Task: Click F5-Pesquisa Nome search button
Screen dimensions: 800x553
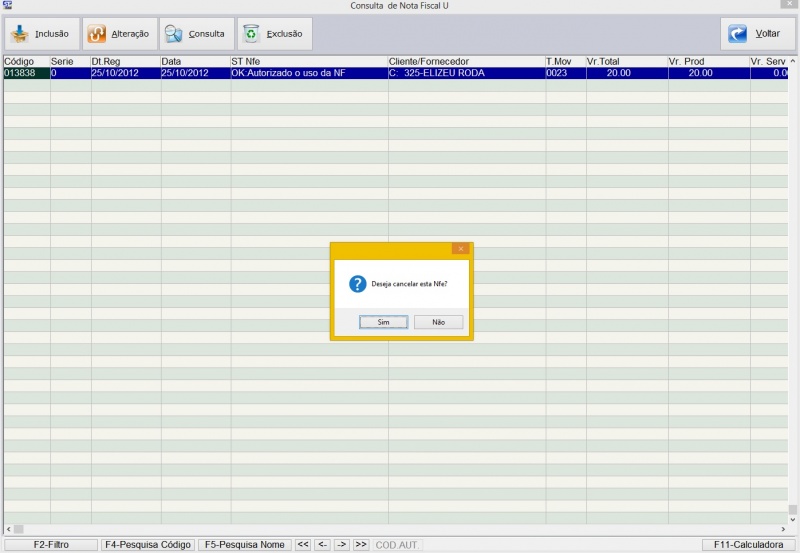Action: coord(244,545)
